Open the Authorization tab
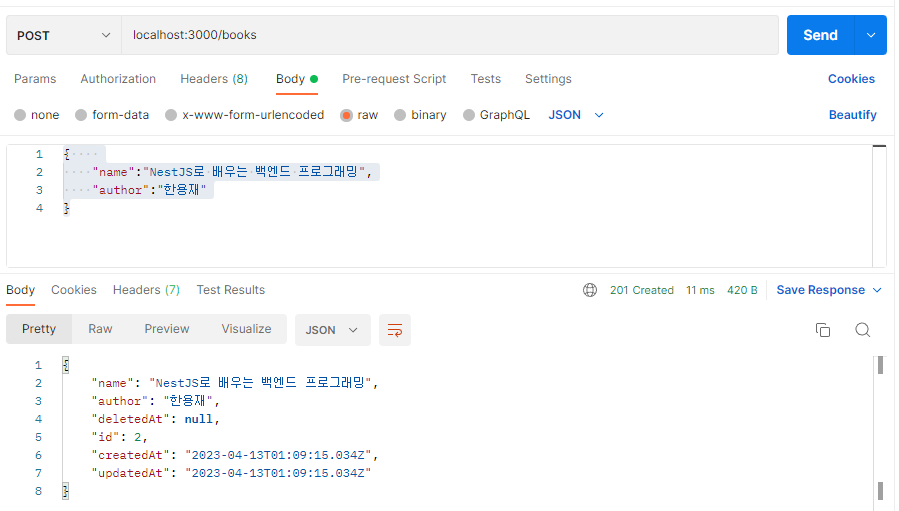 pyautogui.click(x=118, y=79)
